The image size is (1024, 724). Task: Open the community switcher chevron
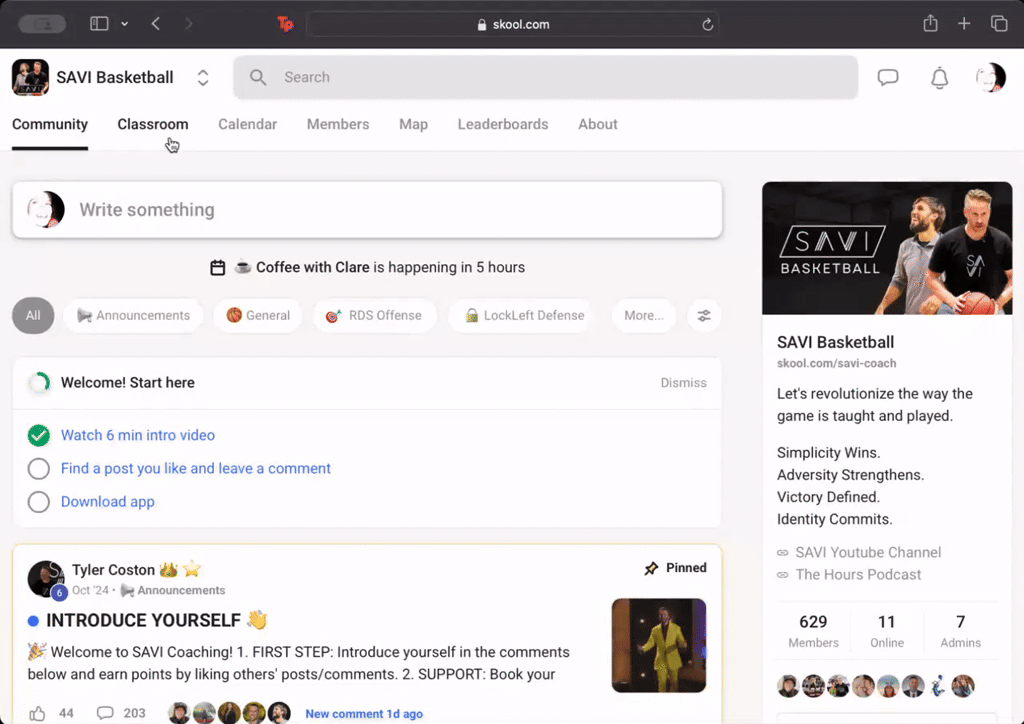click(x=202, y=77)
